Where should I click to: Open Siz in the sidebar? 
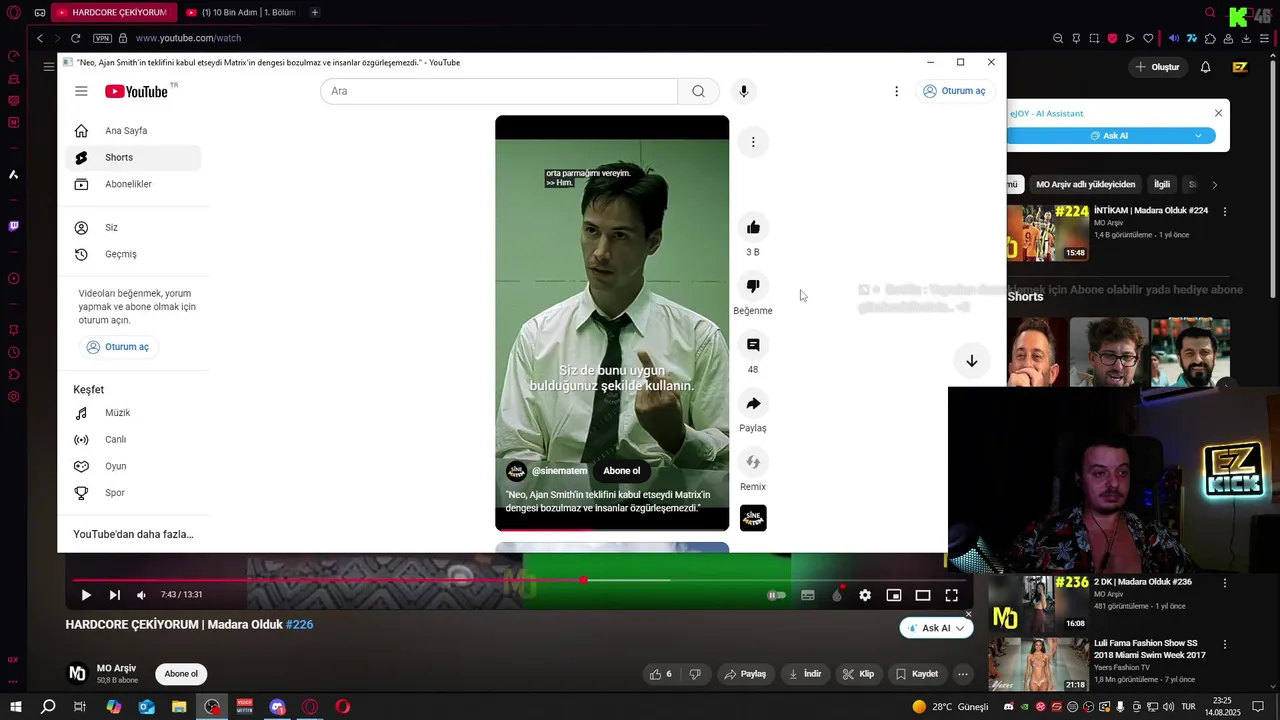(133, 228)
